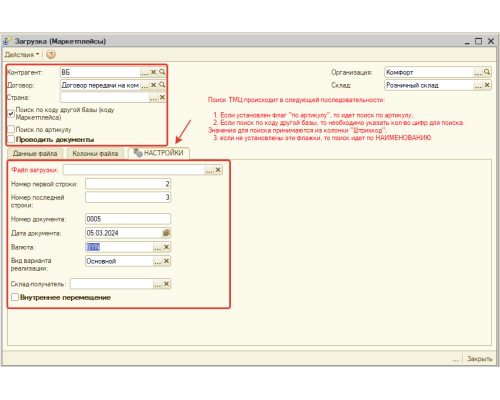Open selection list for Склад-получатель
Image resolution: width=500 pixels, height=400 pixels.
click(x=158, y=284)
